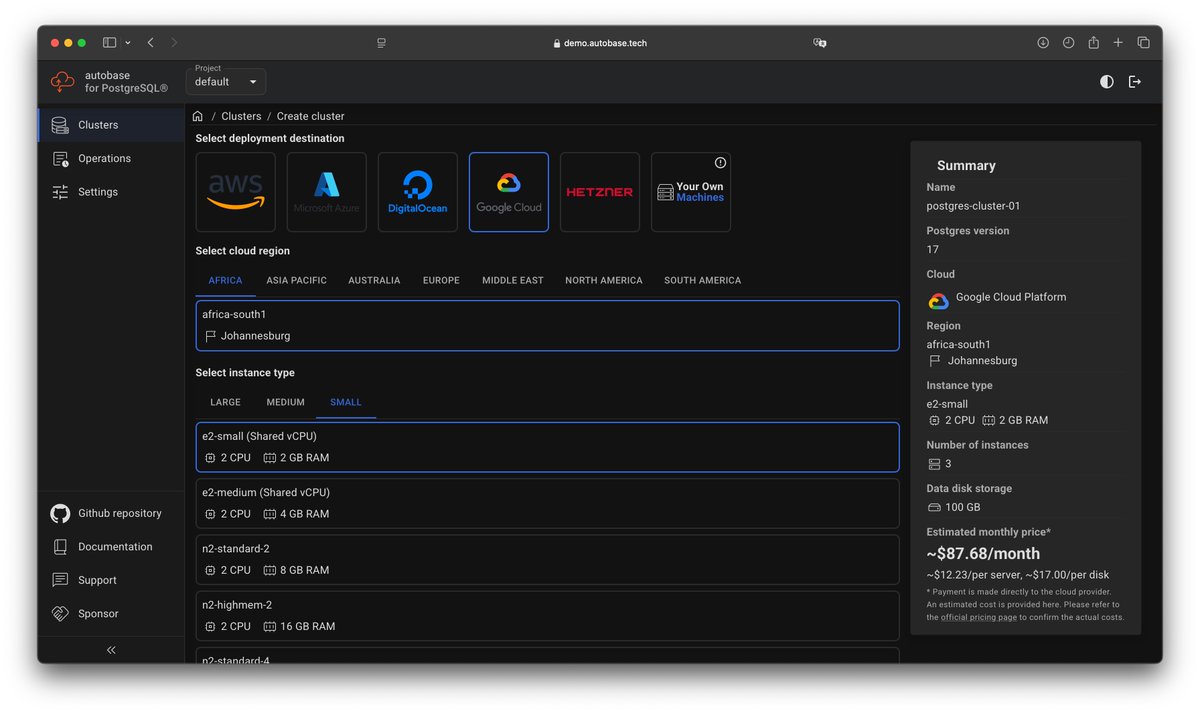Switch to the AUSTRALIA region tab
This screenshot has height=713, width=1200.
pyautogui.click(x=374, y=280)
